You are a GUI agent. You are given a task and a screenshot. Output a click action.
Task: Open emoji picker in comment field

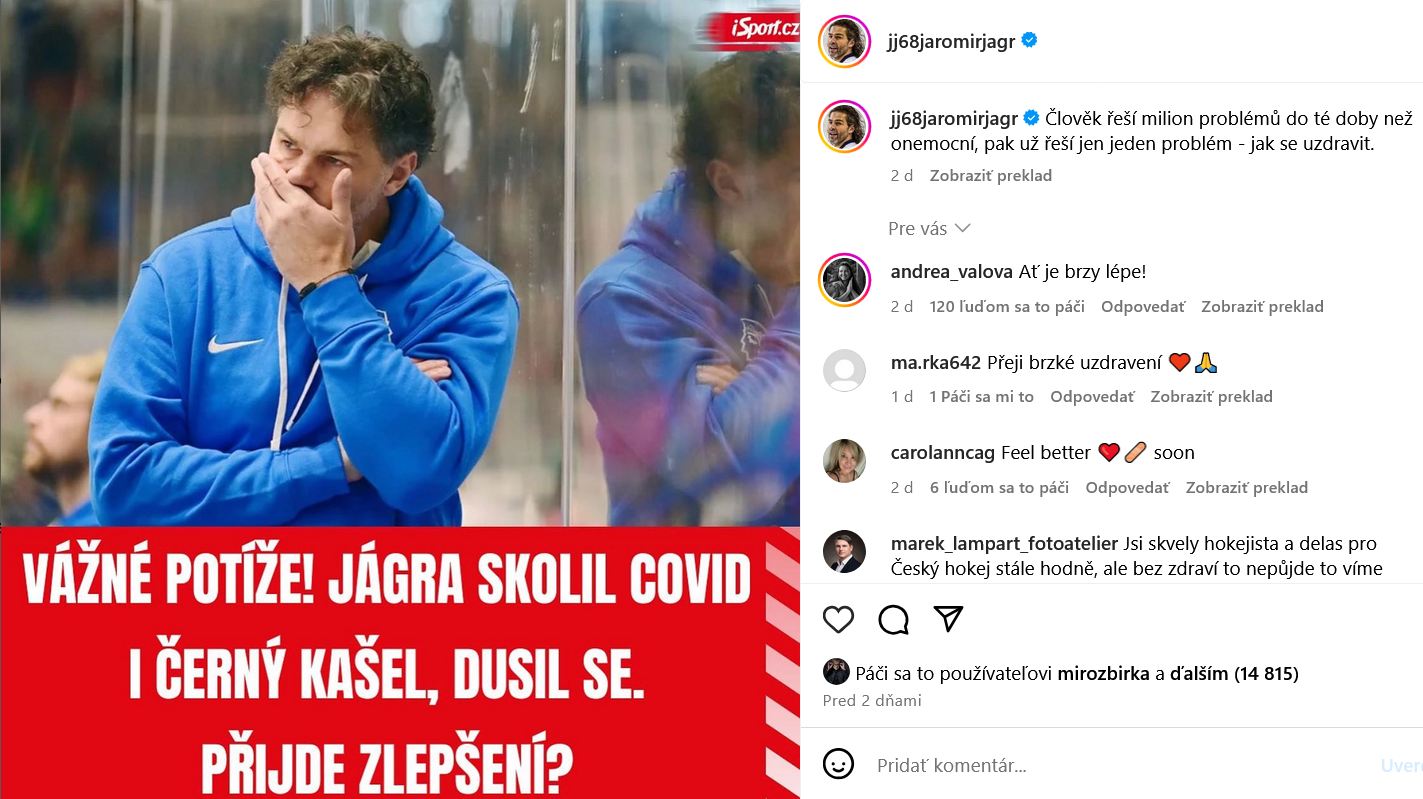click(x=838, y=765)
